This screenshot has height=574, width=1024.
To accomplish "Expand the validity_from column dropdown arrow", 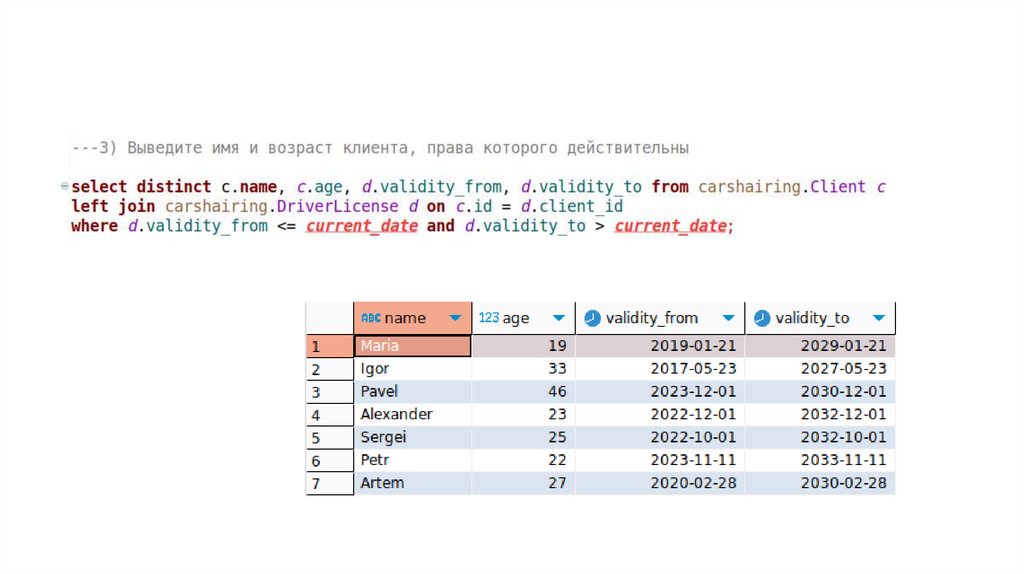I will [x=728, y=318].
